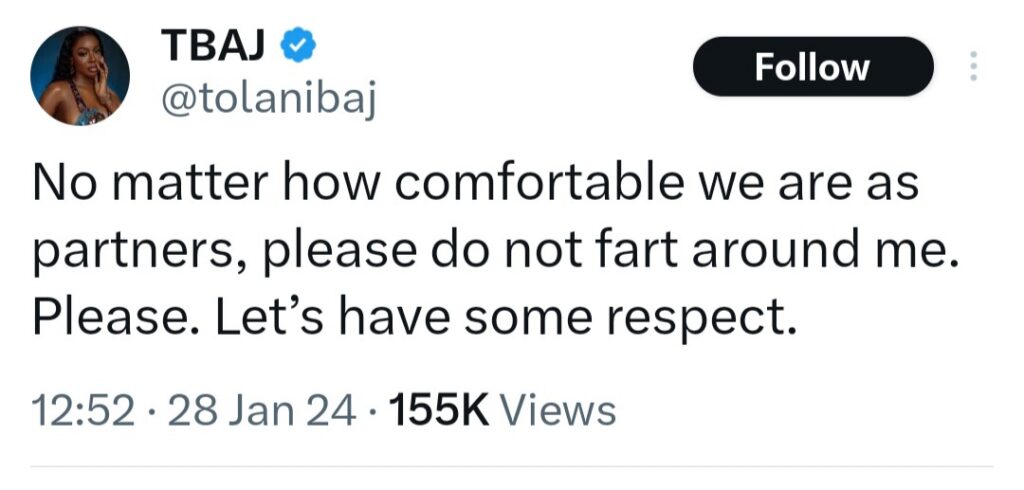Click the word Views after 155K

click(556, 409)
